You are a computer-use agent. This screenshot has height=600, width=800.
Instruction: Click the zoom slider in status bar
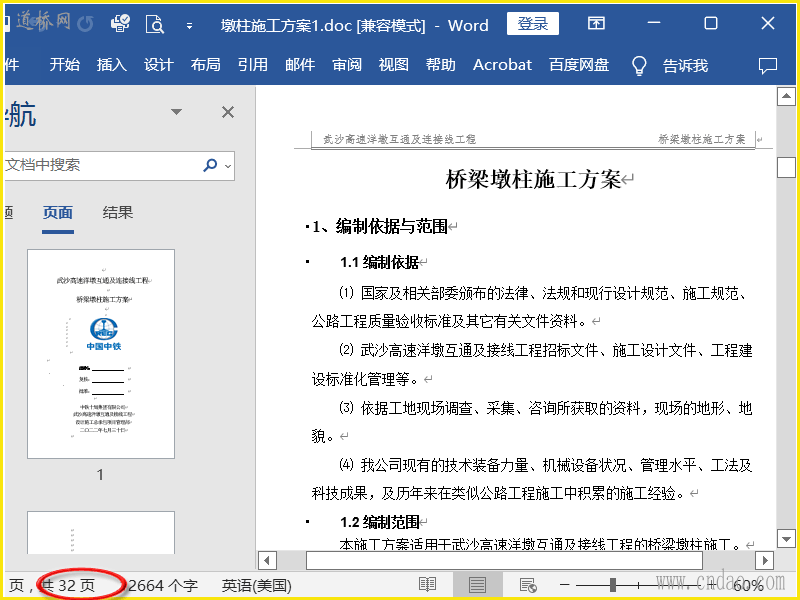tap(613, 585)
